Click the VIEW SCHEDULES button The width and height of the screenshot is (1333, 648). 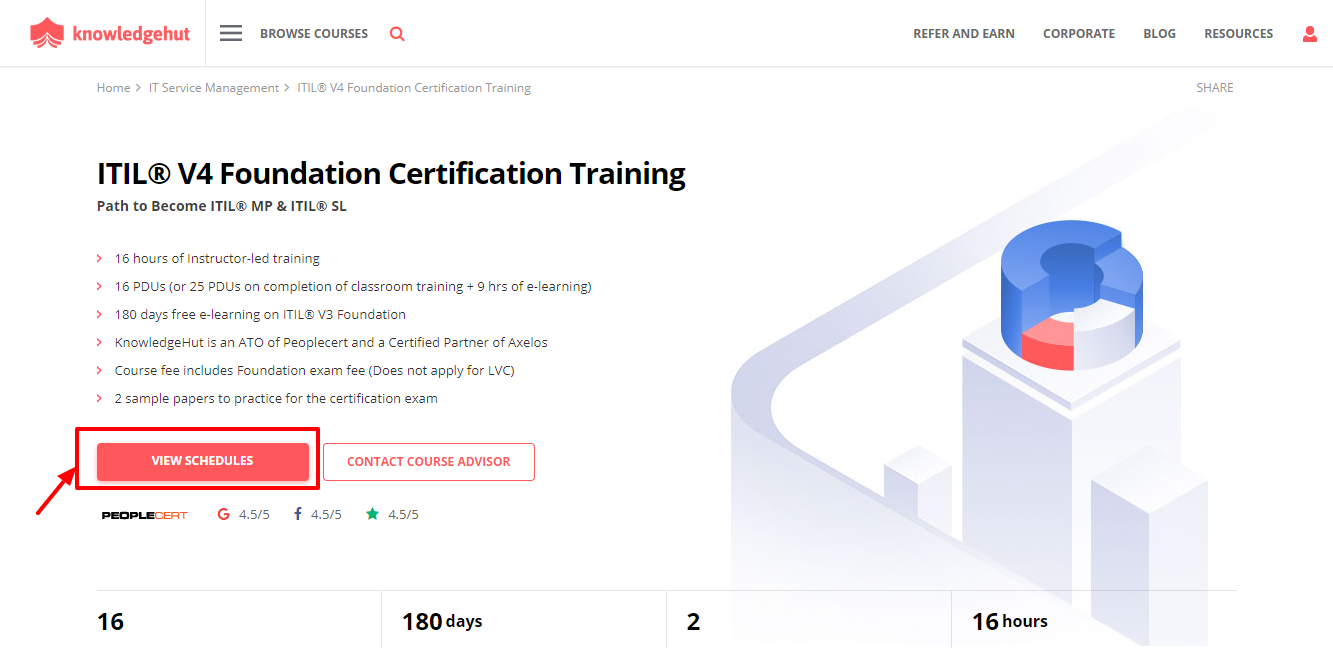click(x=203, y=461)
